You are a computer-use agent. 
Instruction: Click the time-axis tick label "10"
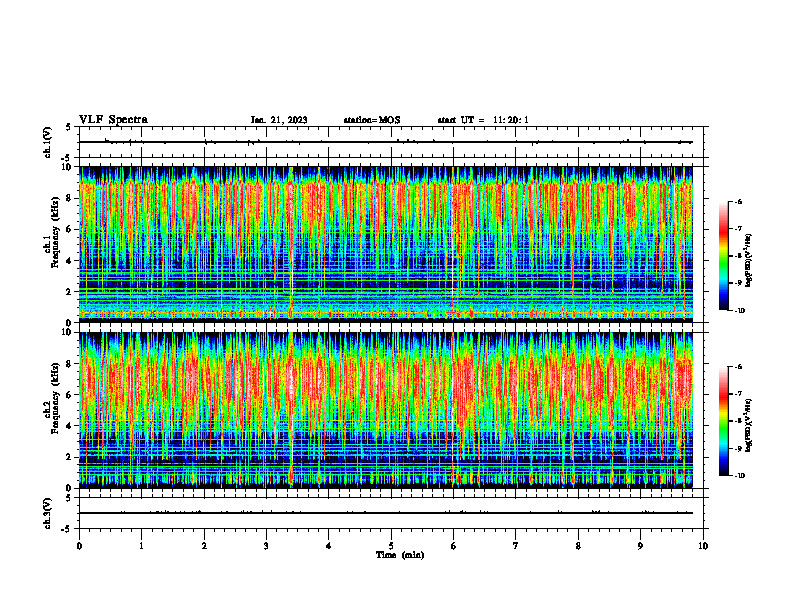tap(703, 546)
